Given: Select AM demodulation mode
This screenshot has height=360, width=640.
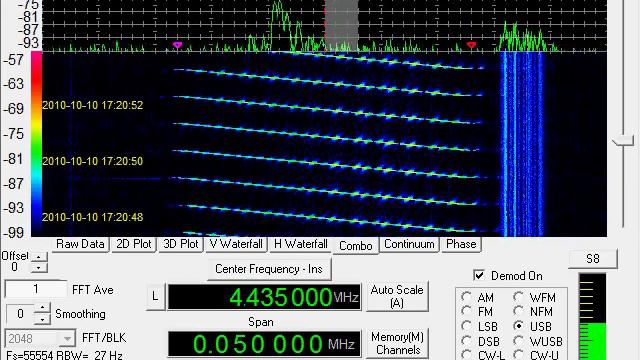Looking at the screenshot, I should [x=467, y=297].
